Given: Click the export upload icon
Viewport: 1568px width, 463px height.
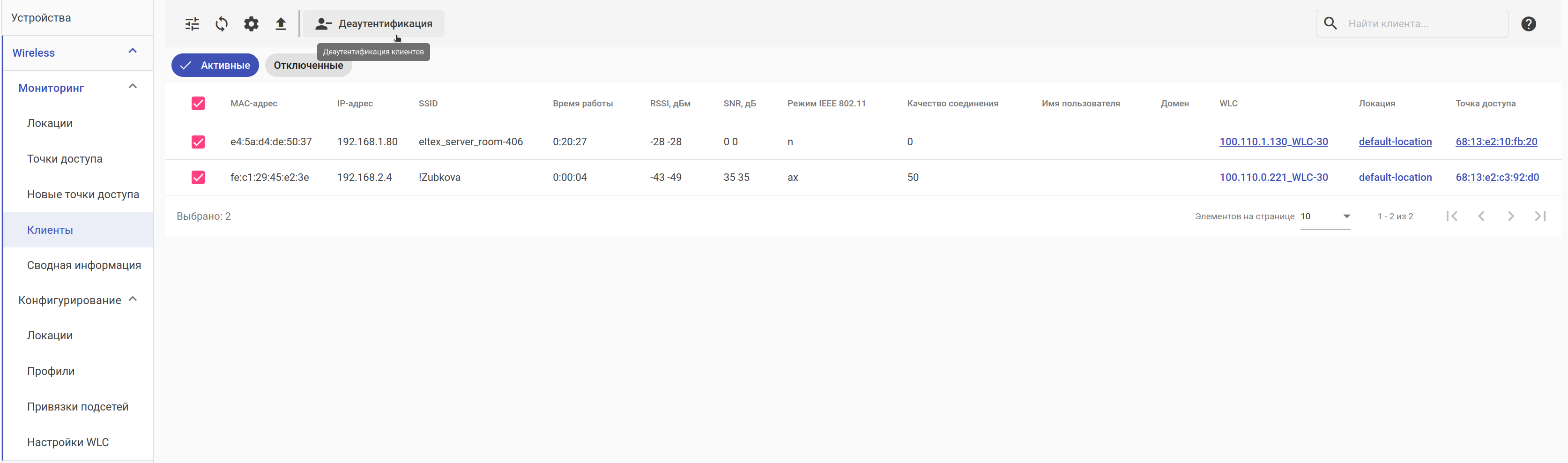Looking at the screenshot, I should coord(281,24).
